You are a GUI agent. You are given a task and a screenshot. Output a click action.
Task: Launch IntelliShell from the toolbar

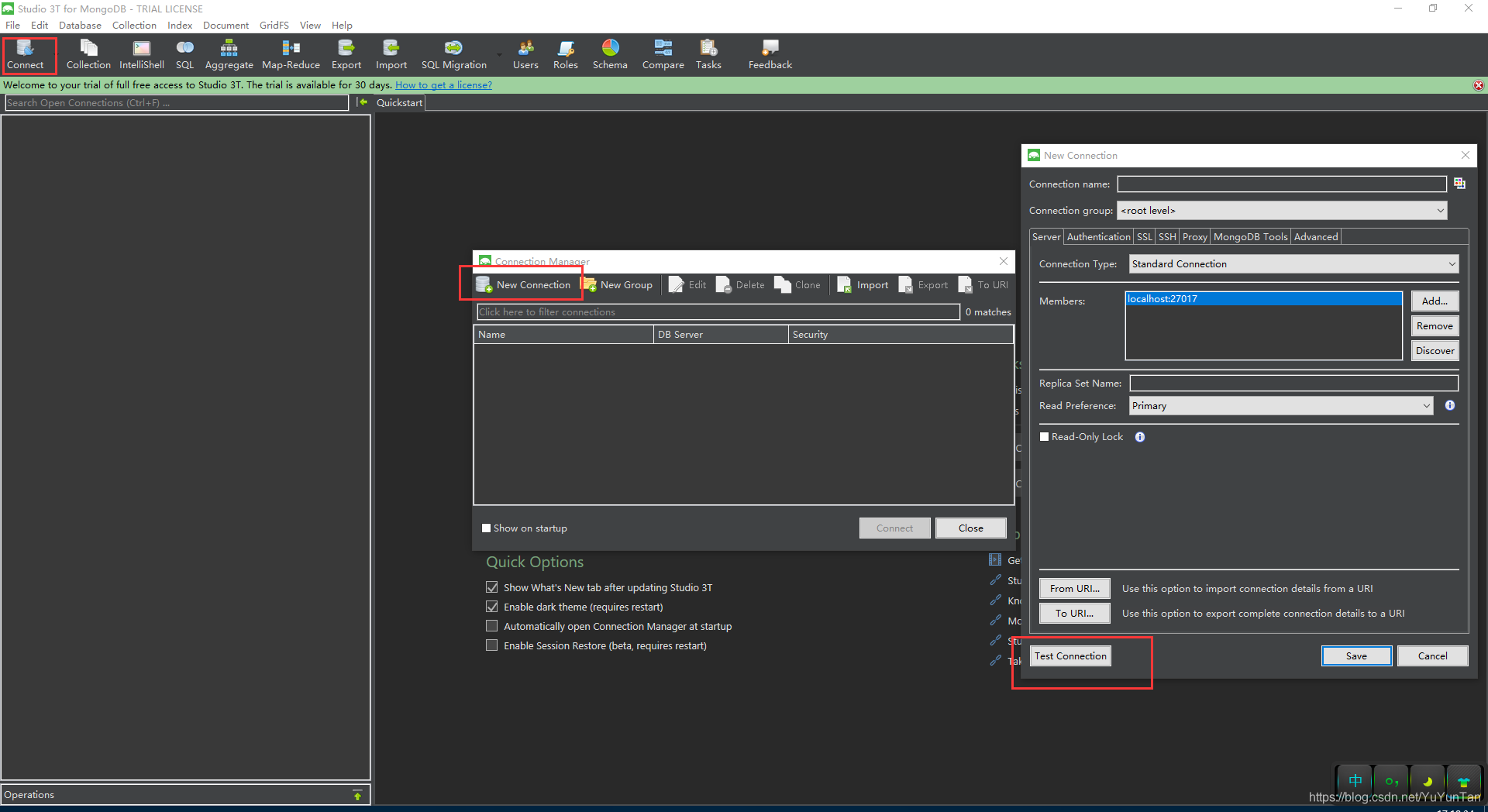point(142,54)
